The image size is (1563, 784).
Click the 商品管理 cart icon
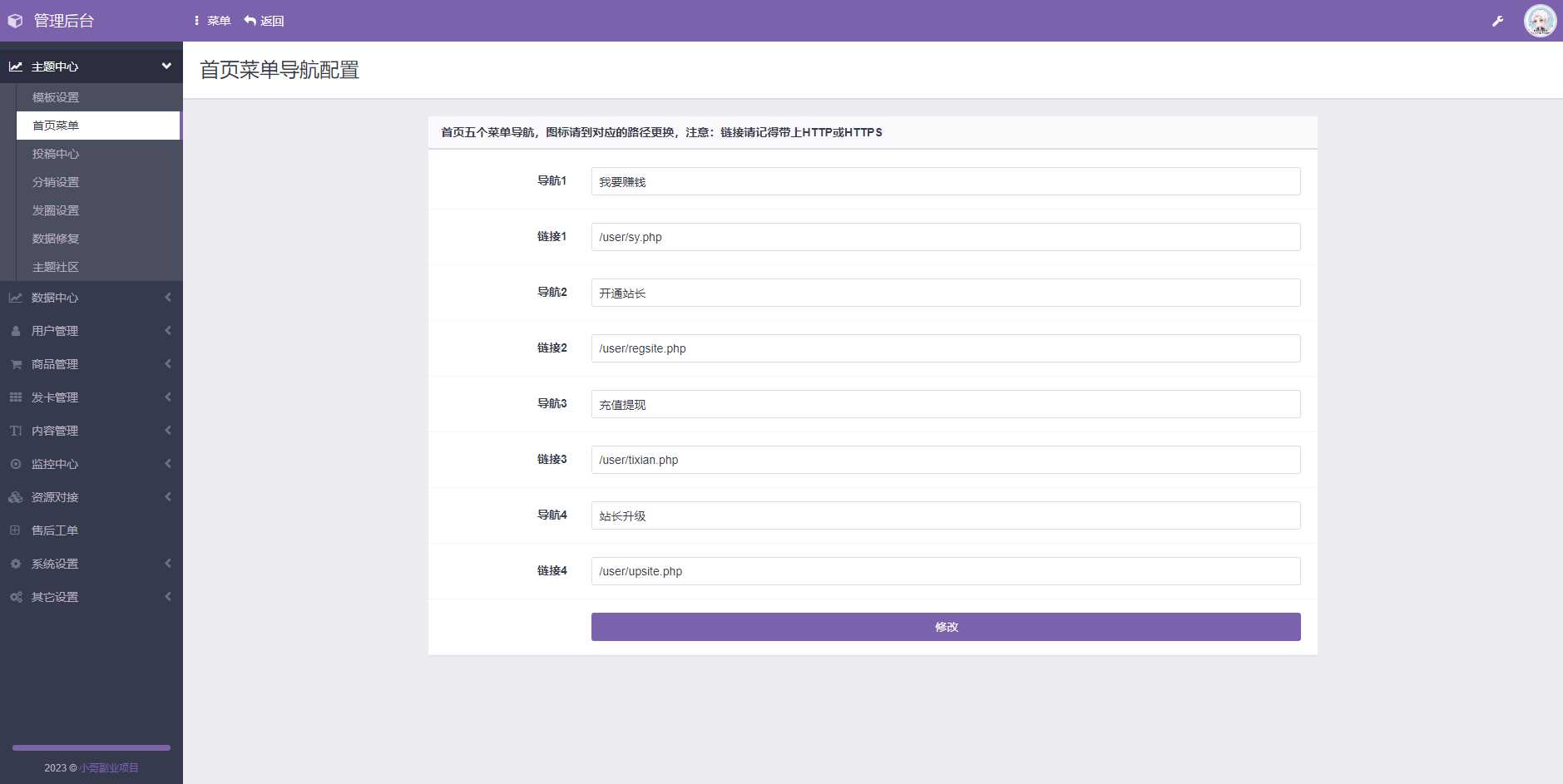(16, 363)
